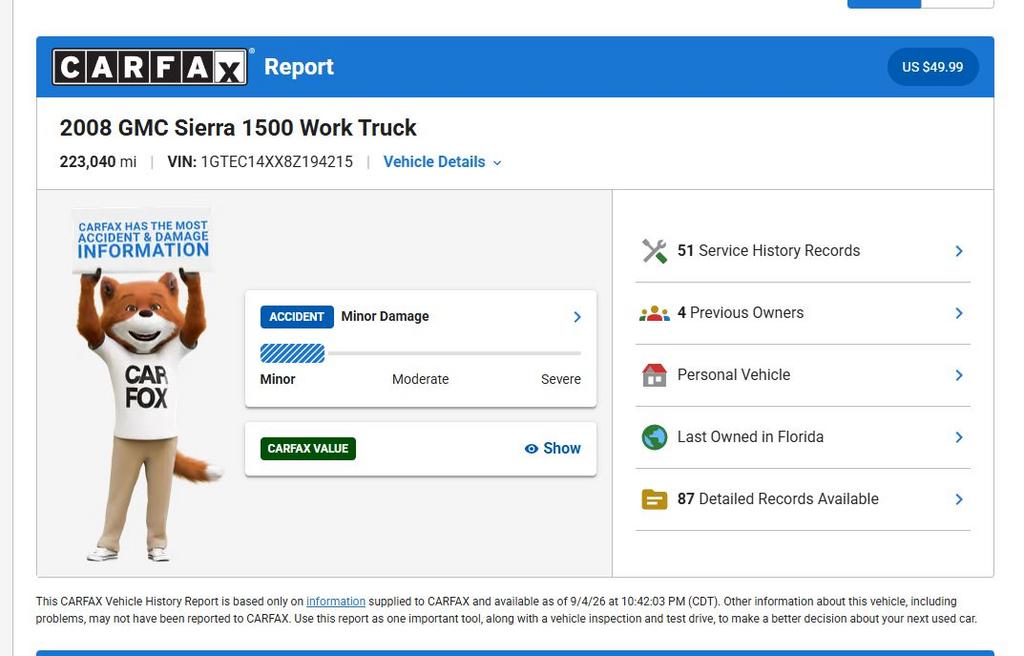This screenshot has height=656, width=1024.
Task: Click Personal Vehicle label
Action: (x=733, y=375)
